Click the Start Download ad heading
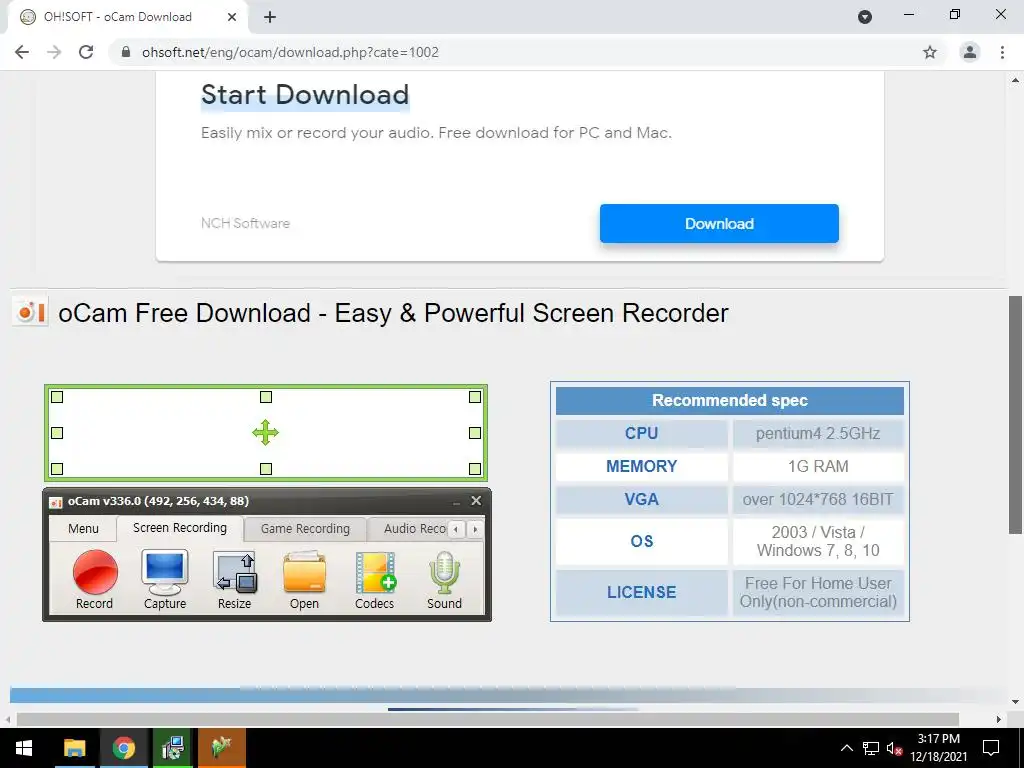Image resolution: width=1024 pixels, height=768 pixels. 305,95
